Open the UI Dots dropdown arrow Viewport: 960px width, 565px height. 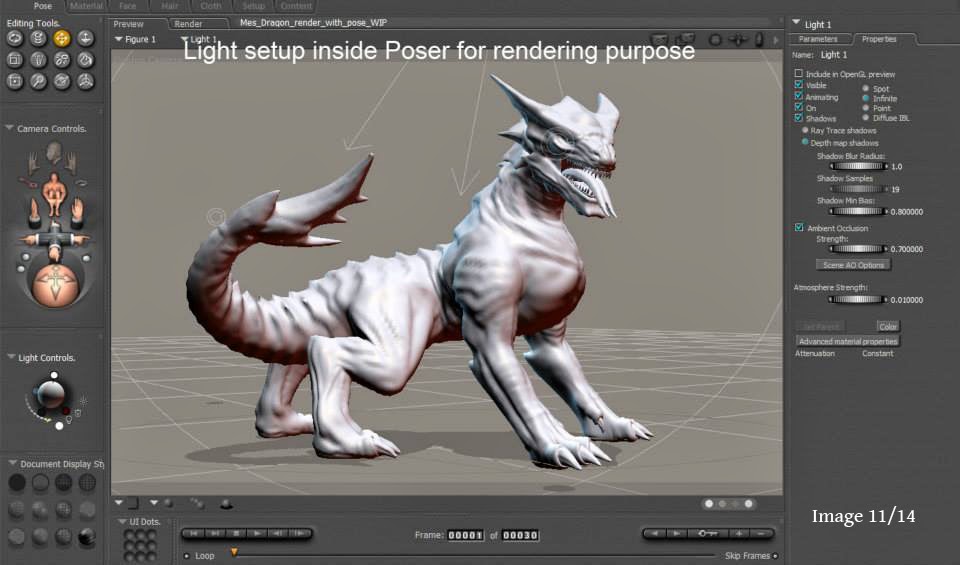tap(122, 522)
